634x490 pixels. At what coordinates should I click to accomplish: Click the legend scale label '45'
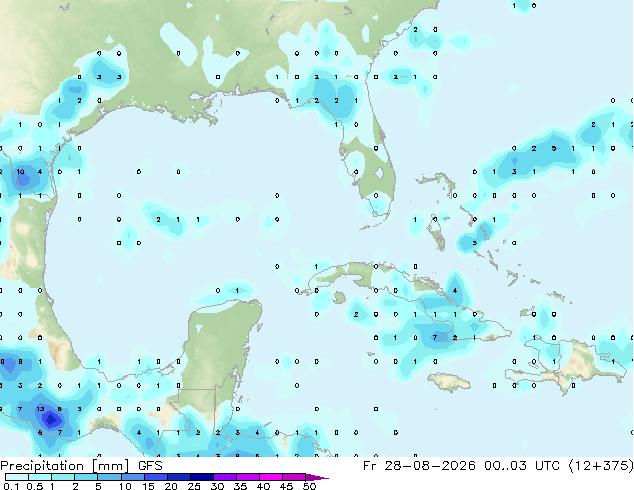point(286,486)
